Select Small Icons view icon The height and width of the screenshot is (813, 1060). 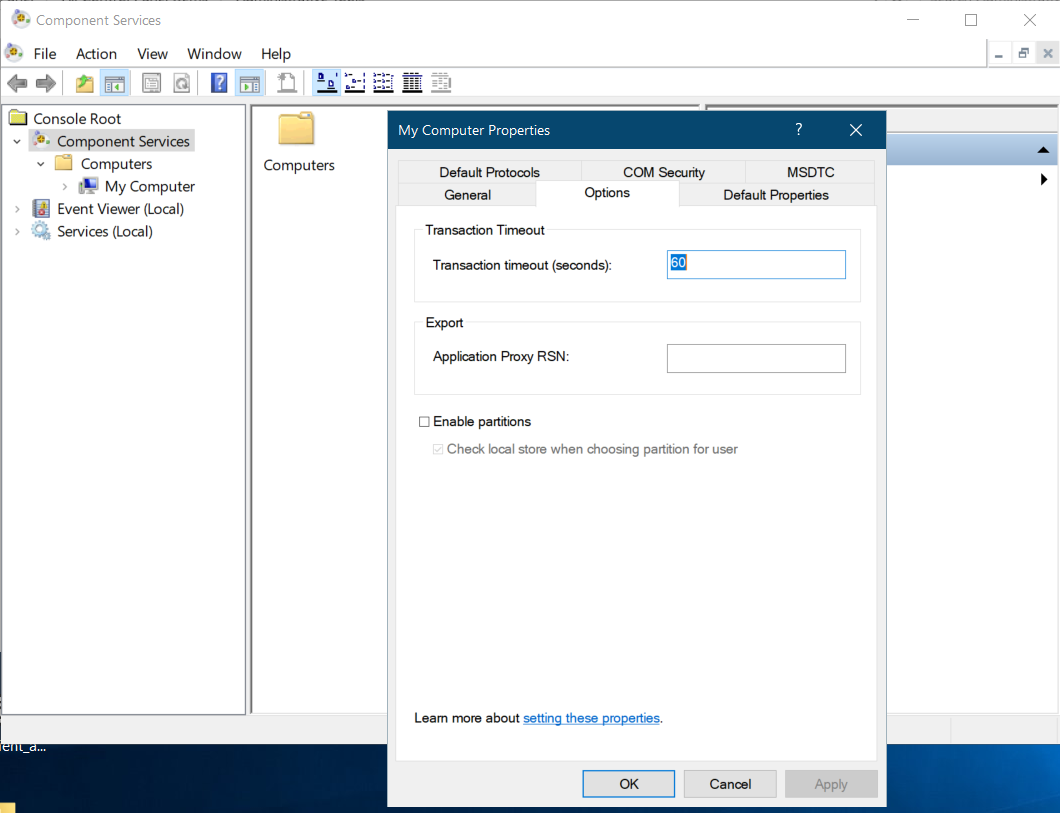point(355,83)
